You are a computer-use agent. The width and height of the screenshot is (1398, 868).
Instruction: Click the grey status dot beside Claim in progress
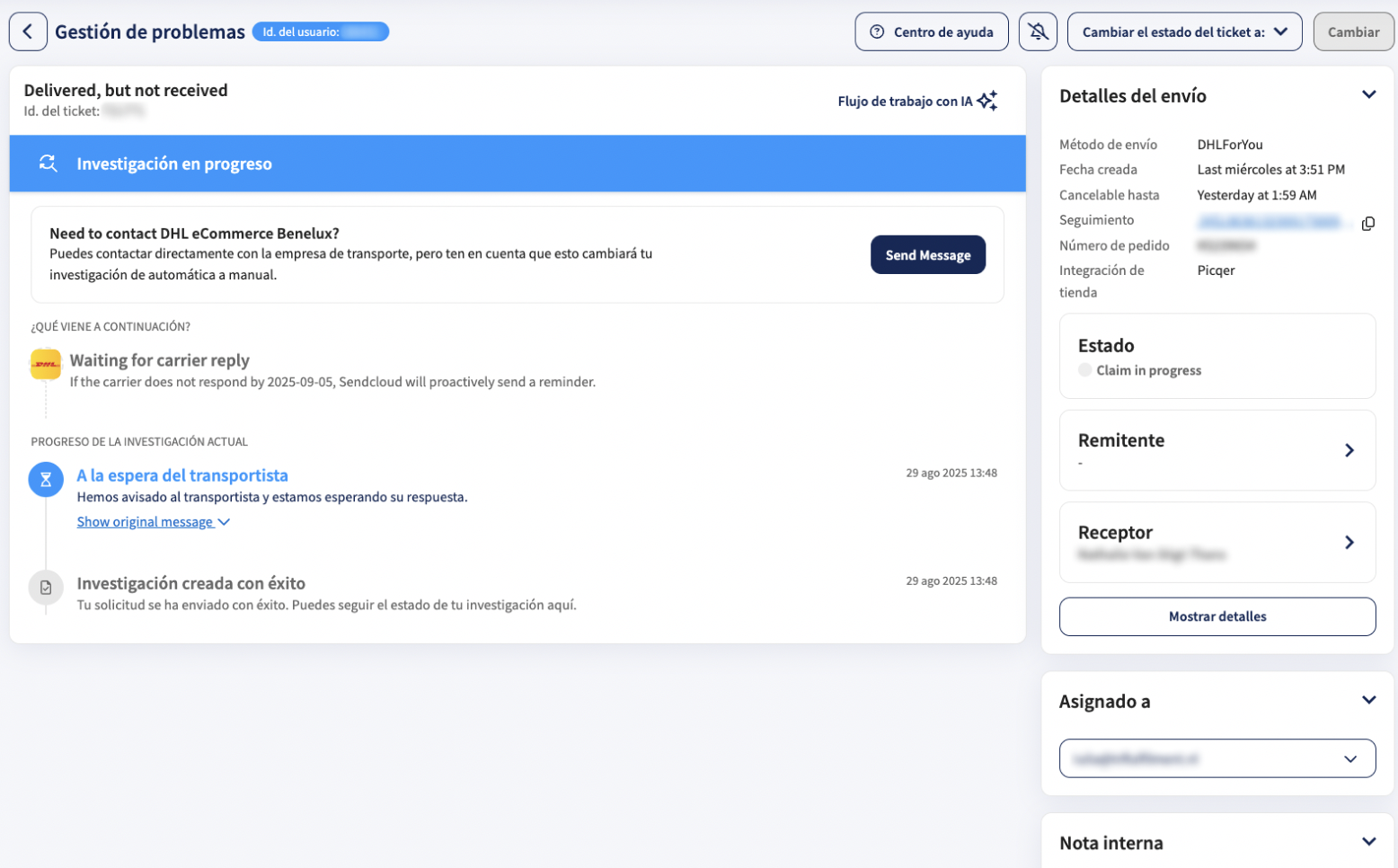[x=1084, y=370]
